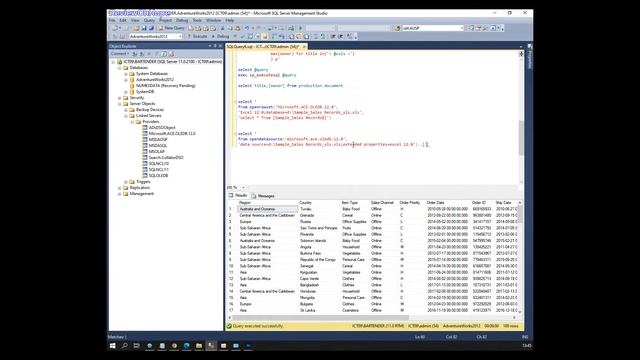
Task: Toggle auto-hide pin on Object Explorer
Action: pyautogui.click(x=215, y=46)
